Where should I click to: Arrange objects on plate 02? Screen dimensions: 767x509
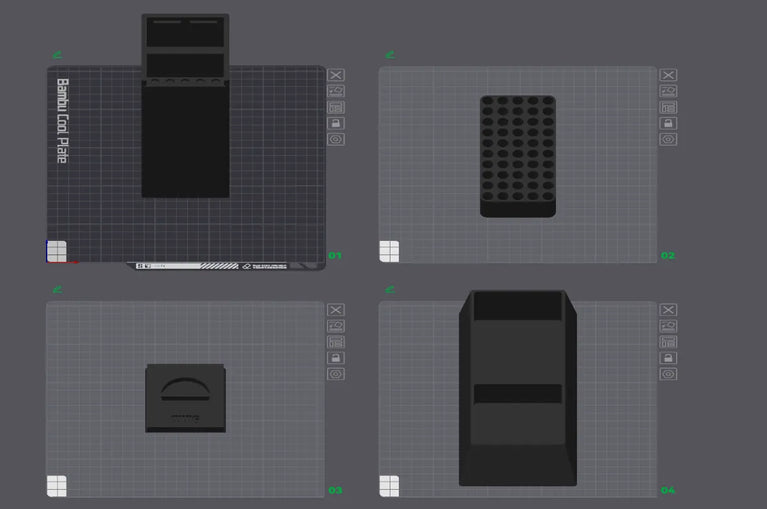point(668,107)
